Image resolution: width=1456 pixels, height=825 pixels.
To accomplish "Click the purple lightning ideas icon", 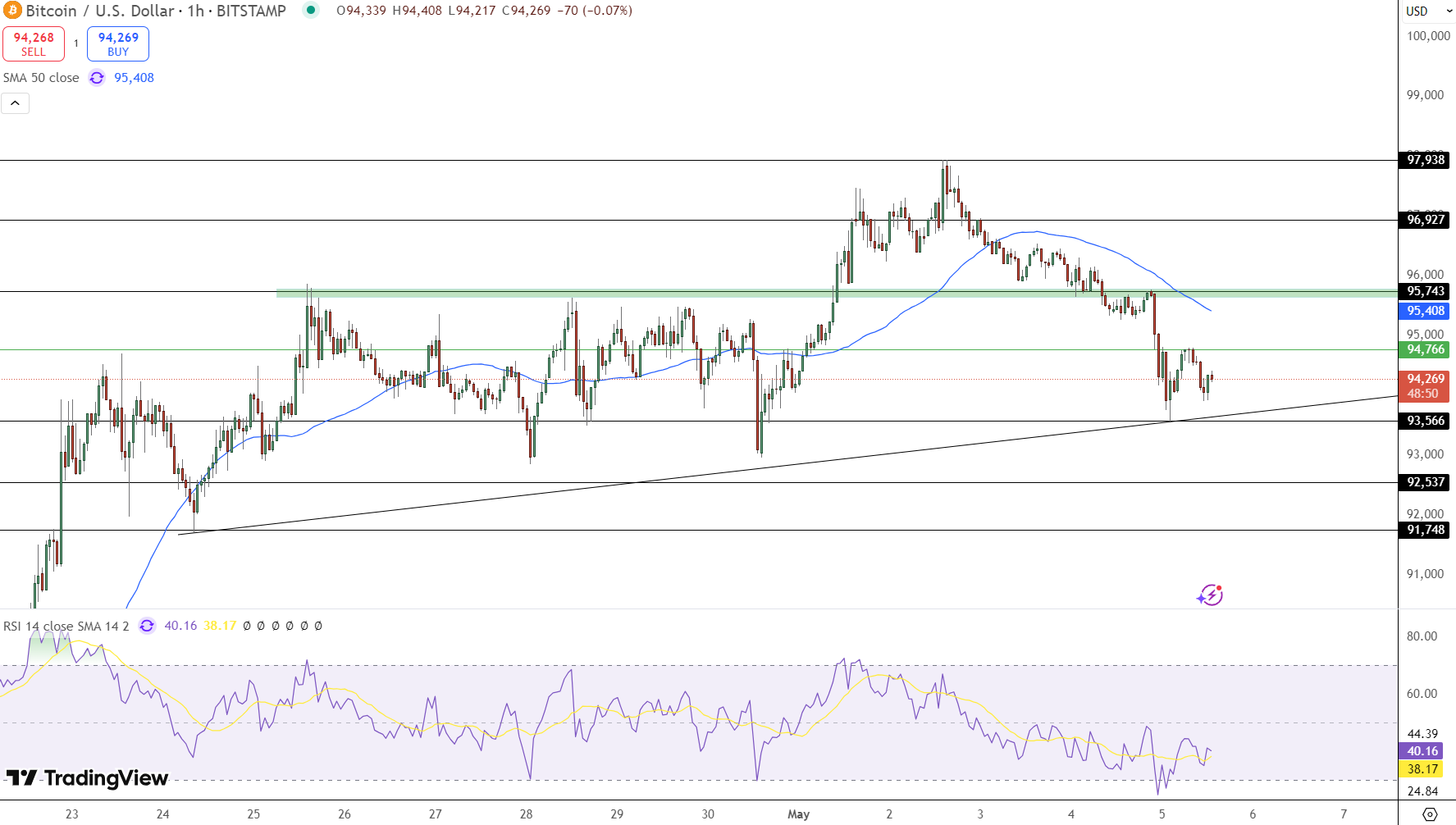I will [1210, 595].
